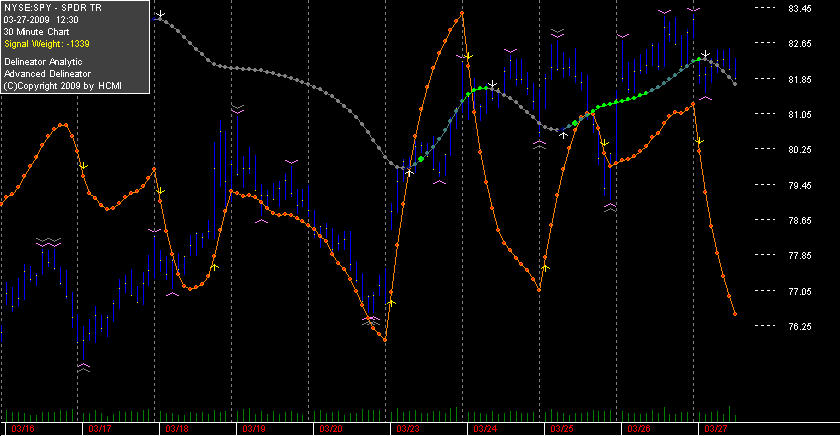840x436 pixels.
Task: Click the 03/16 date label
Action: (x=22, y=429)
